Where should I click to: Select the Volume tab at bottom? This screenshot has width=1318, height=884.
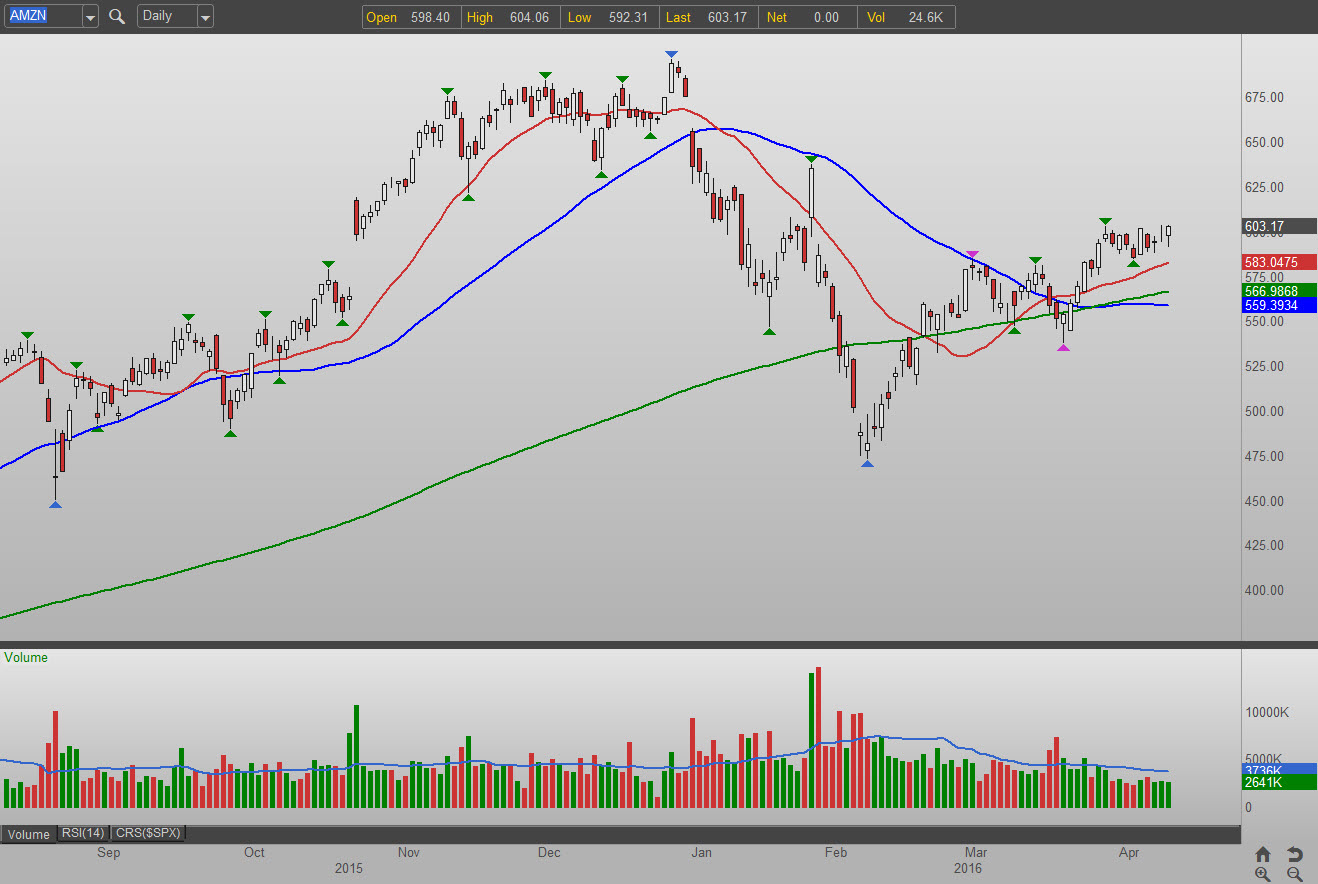coord(28,834)
